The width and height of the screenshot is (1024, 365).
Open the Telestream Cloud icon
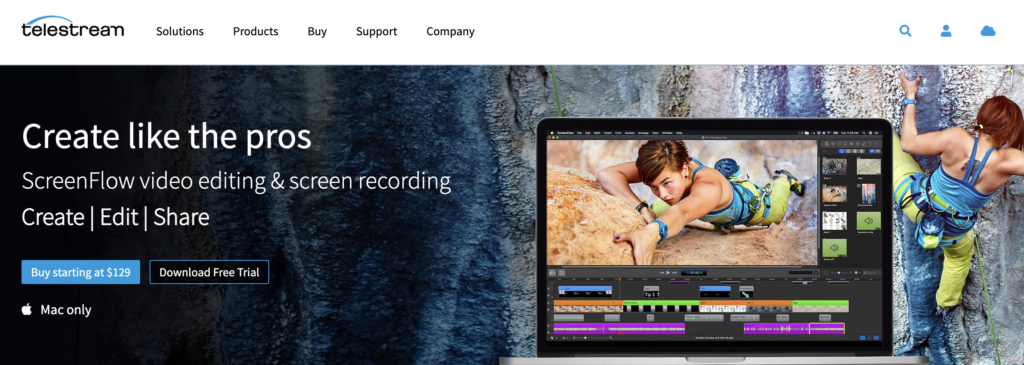point(988,31)
